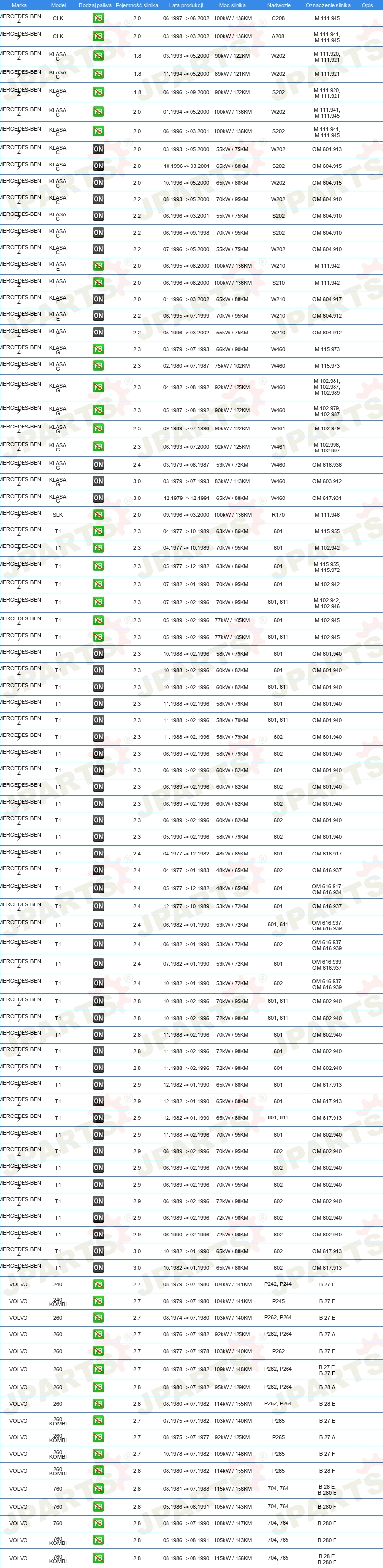Click the Marka column header

point(19,5)
